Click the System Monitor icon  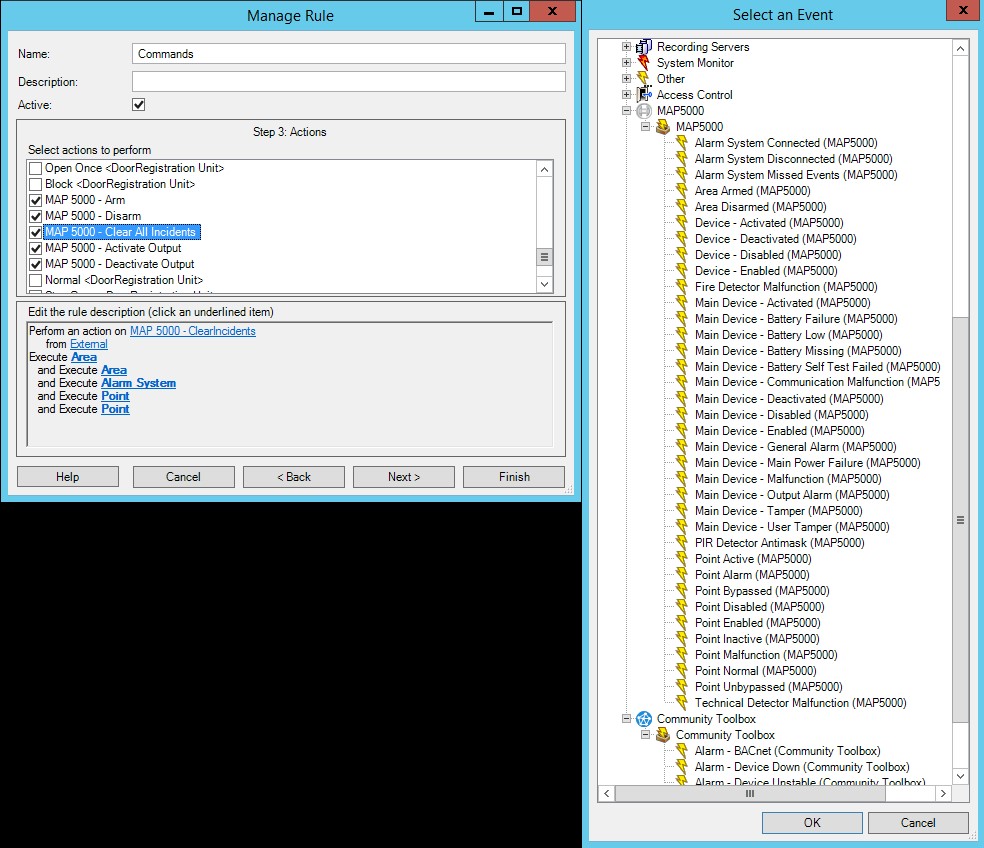644,63
